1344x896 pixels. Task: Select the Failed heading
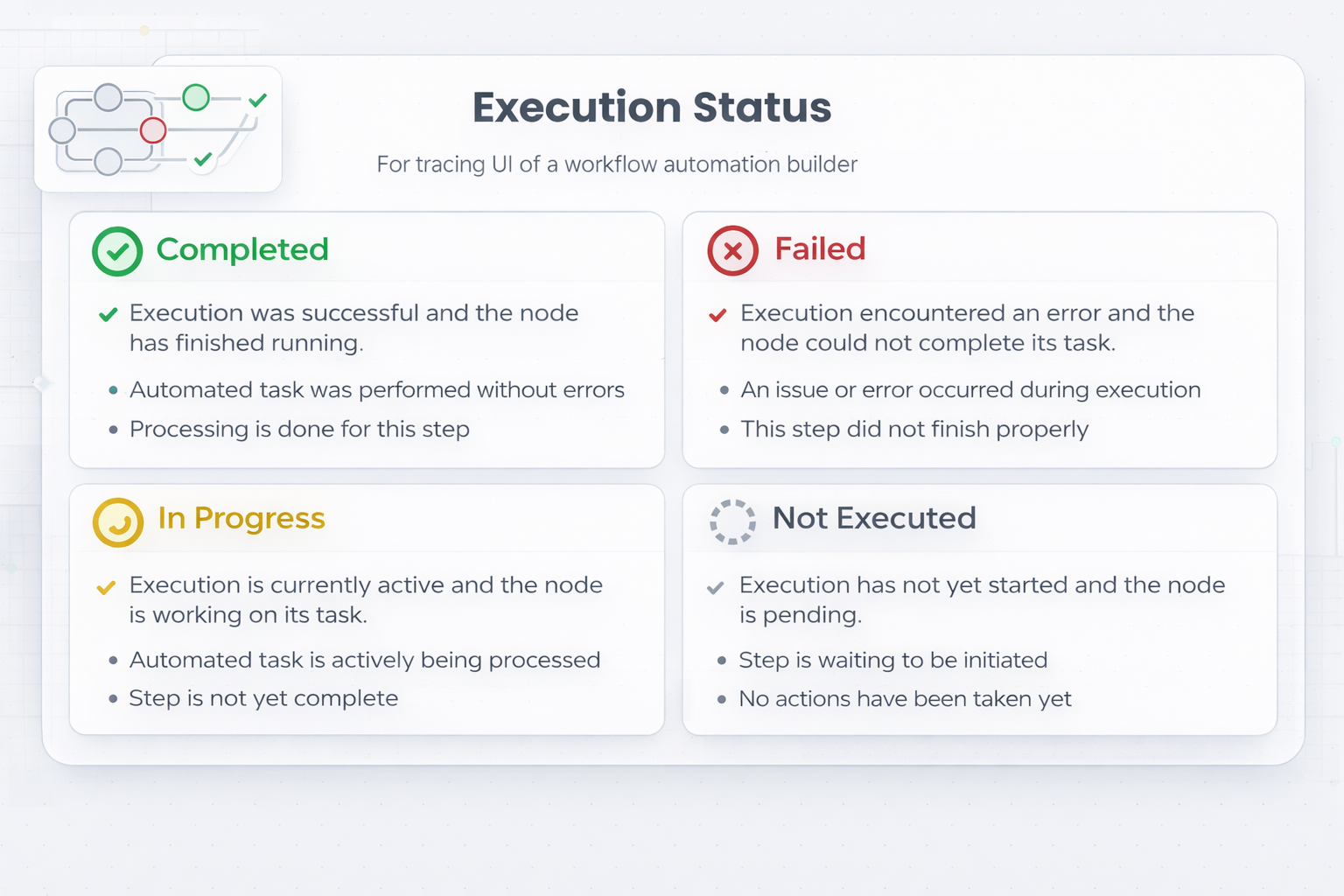(820, 249)
